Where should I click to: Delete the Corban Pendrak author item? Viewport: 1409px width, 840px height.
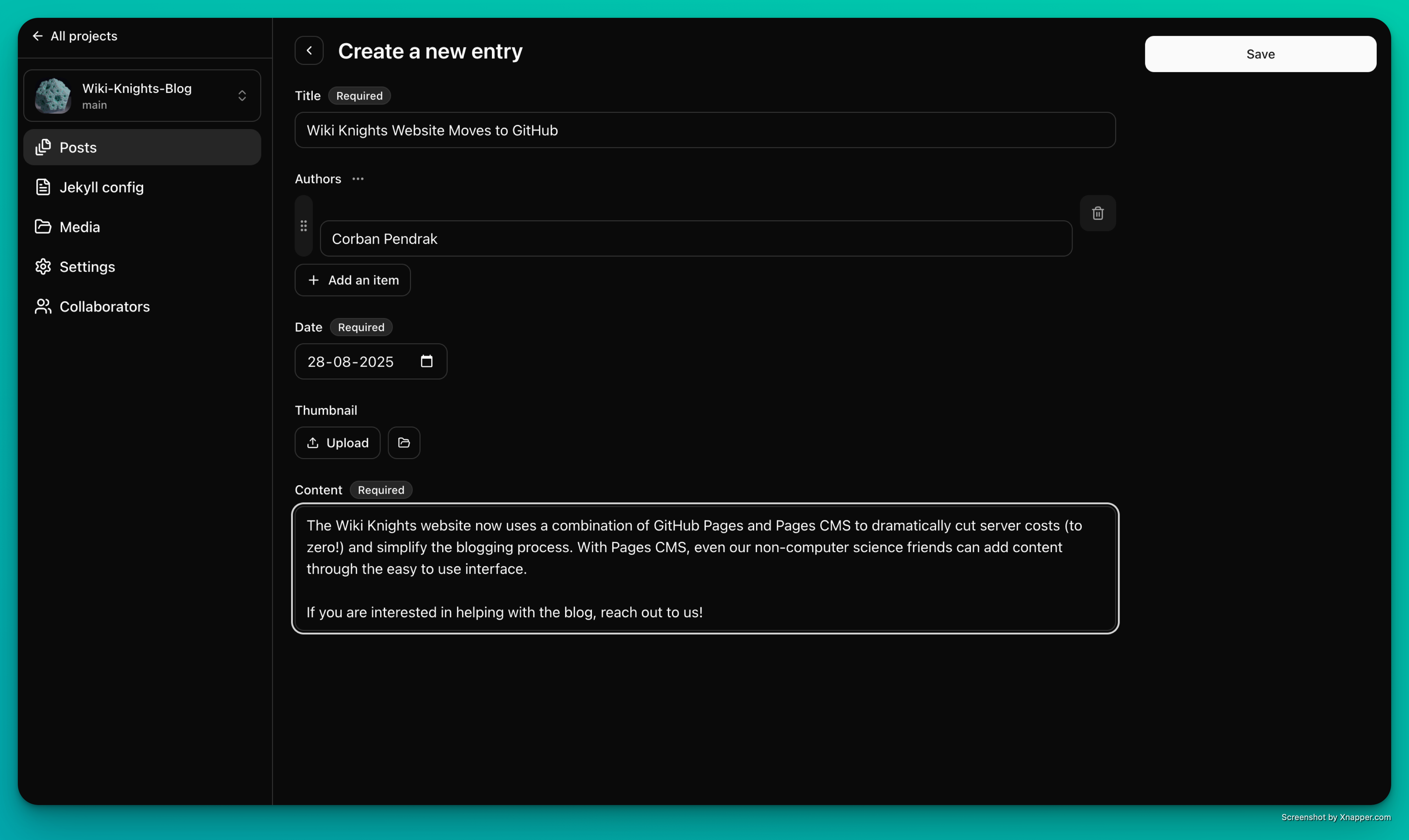pos(1097,213)
